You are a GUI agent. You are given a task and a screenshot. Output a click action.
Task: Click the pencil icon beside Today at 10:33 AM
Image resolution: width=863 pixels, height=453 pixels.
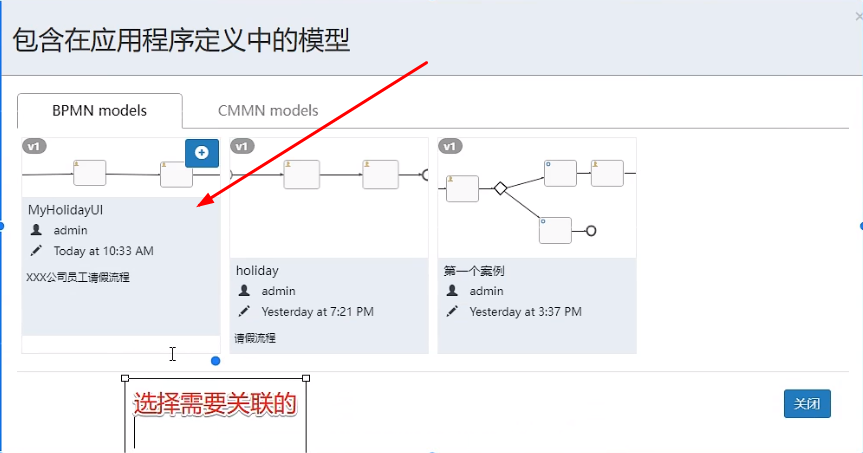tap(36, 251)
